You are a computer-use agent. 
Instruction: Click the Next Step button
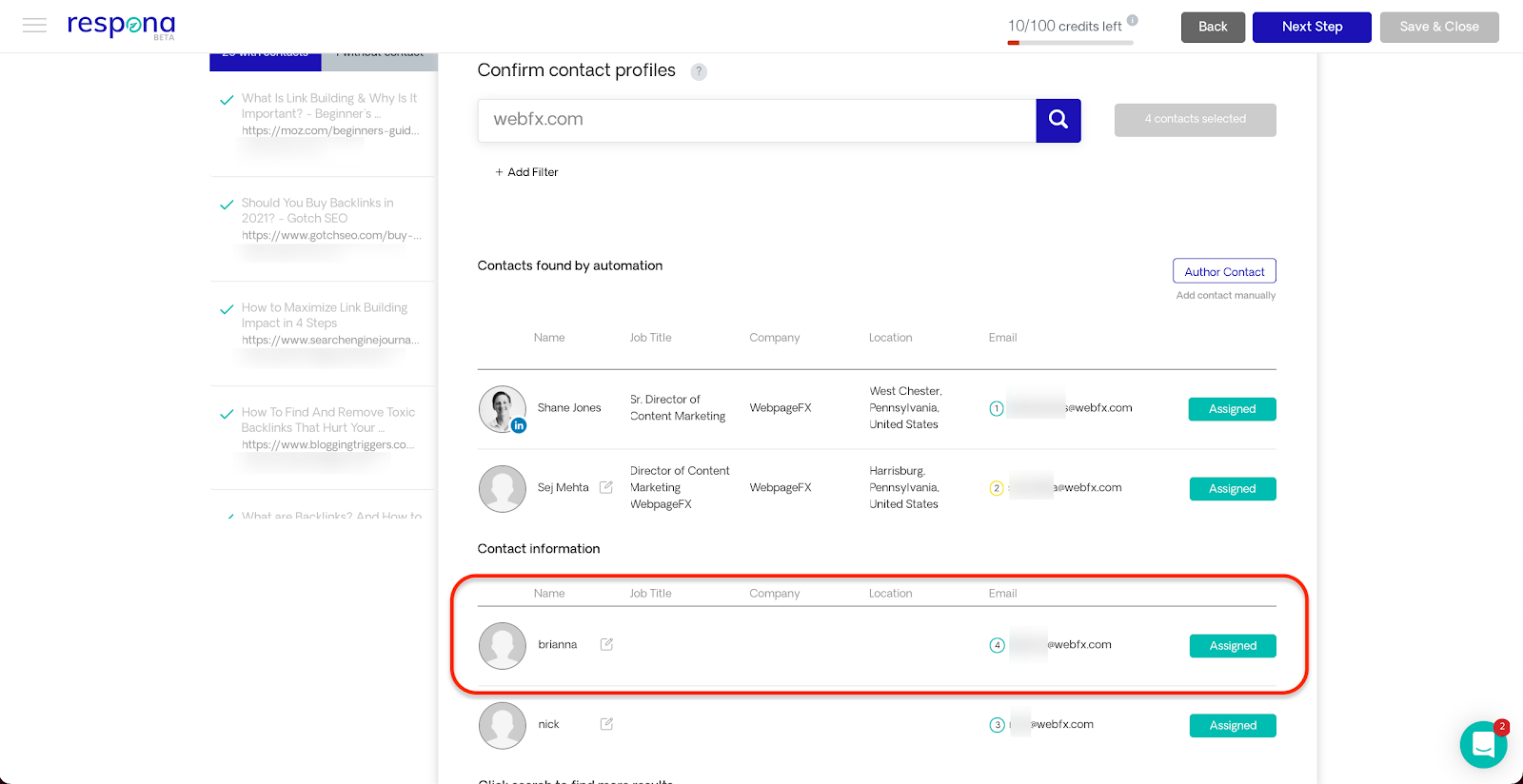tap(1312, 27)
